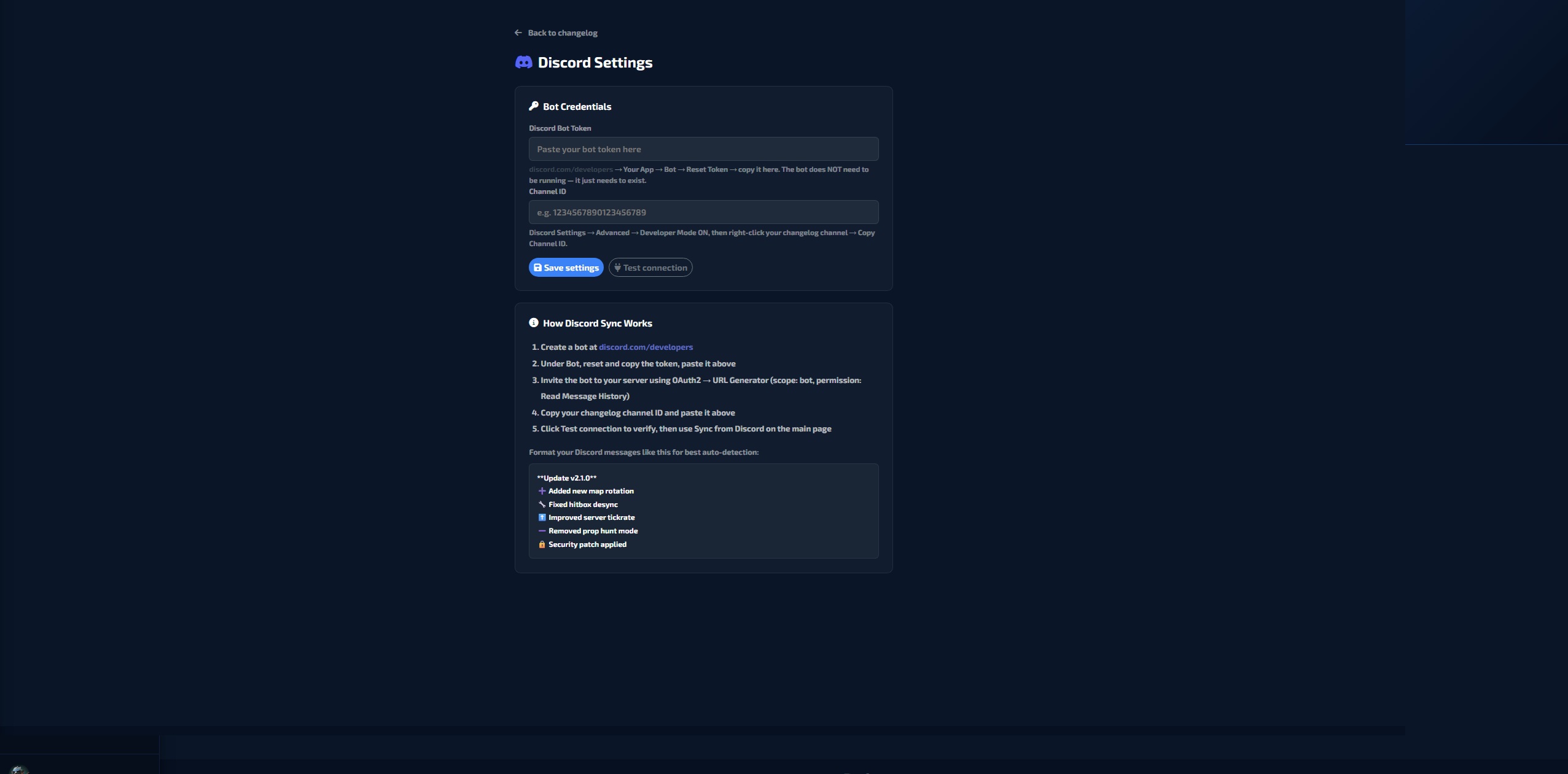Click the back arrow icon at top

[x=518, y=33]
